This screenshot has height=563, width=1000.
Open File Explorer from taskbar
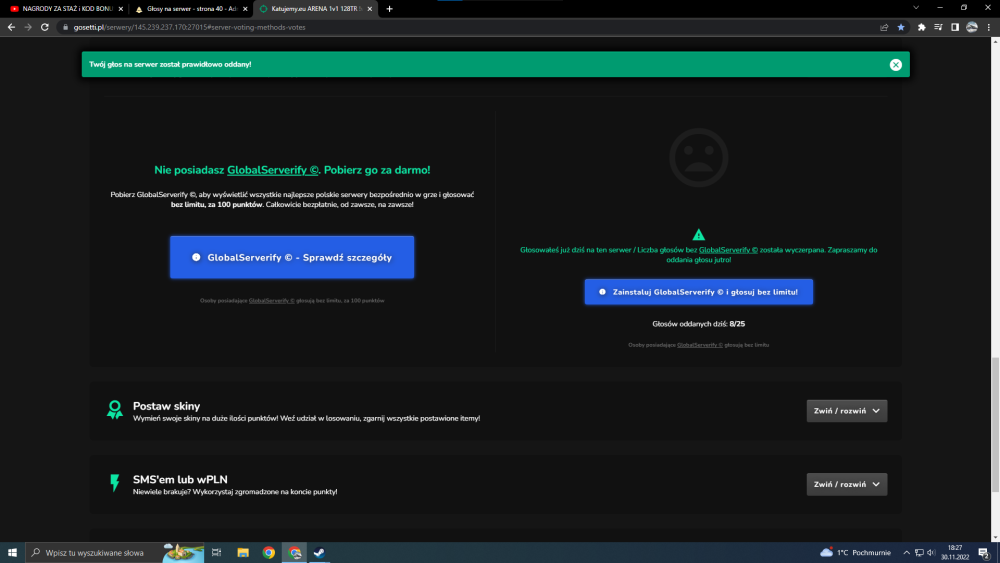(242, 552)
